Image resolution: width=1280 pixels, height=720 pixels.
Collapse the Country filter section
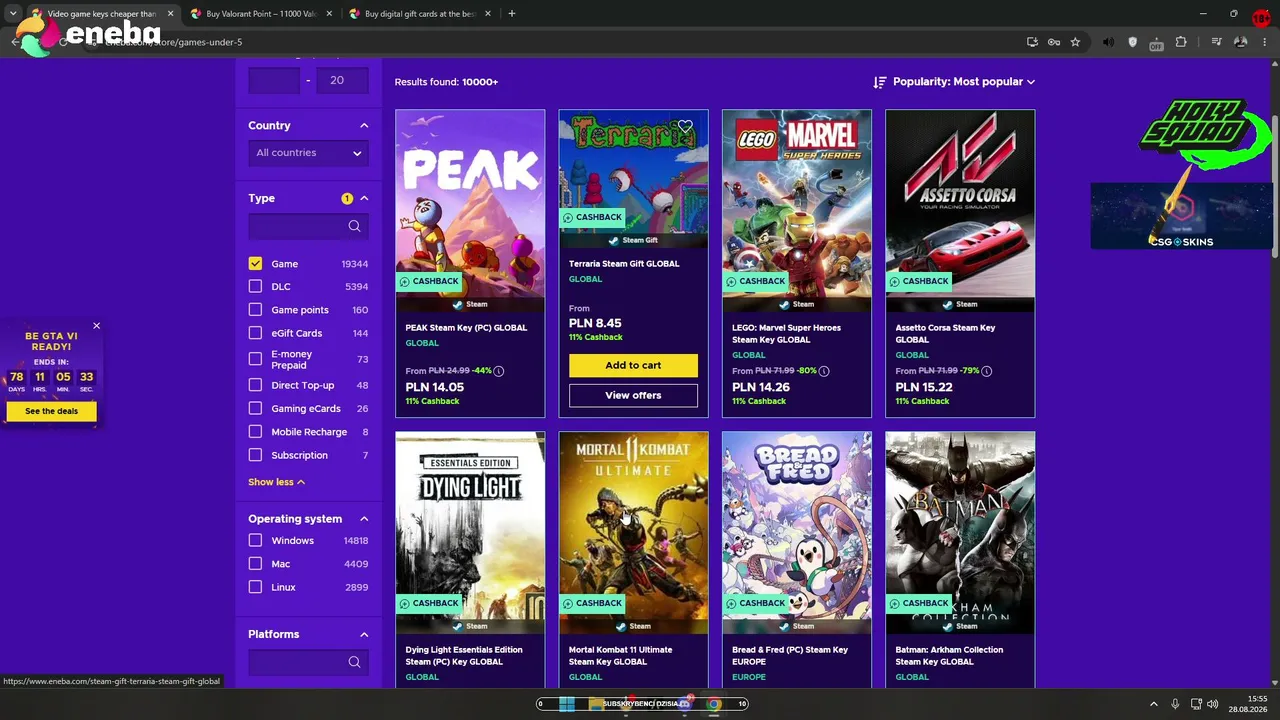(x=364, y=126)
